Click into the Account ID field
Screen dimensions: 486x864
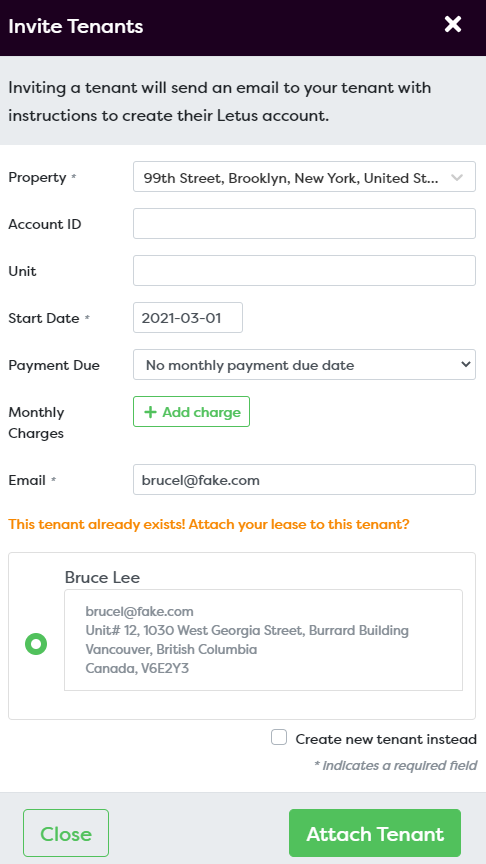304,223
